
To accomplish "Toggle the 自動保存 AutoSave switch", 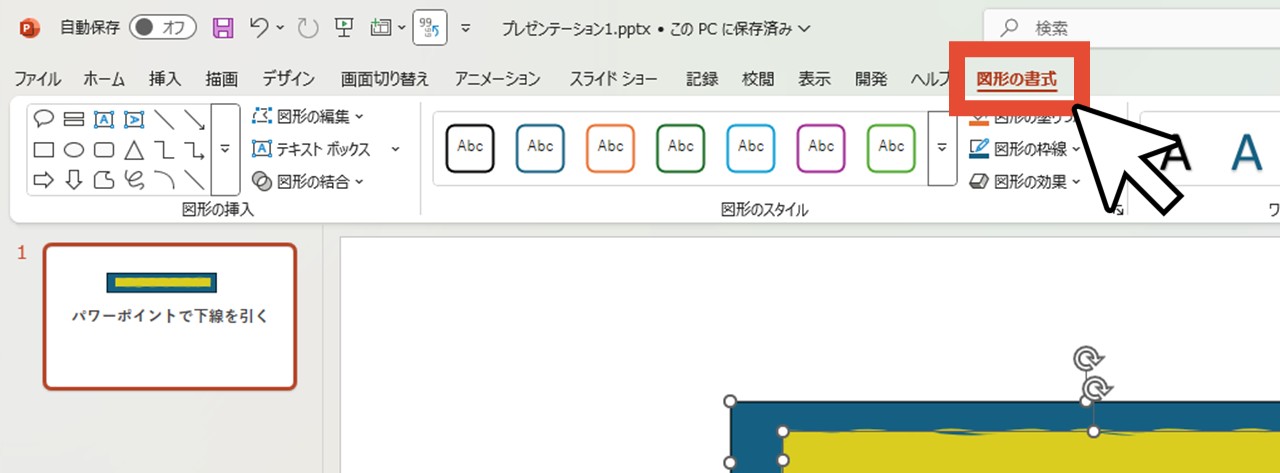I will pyautogui.click(x=163, y=28).
